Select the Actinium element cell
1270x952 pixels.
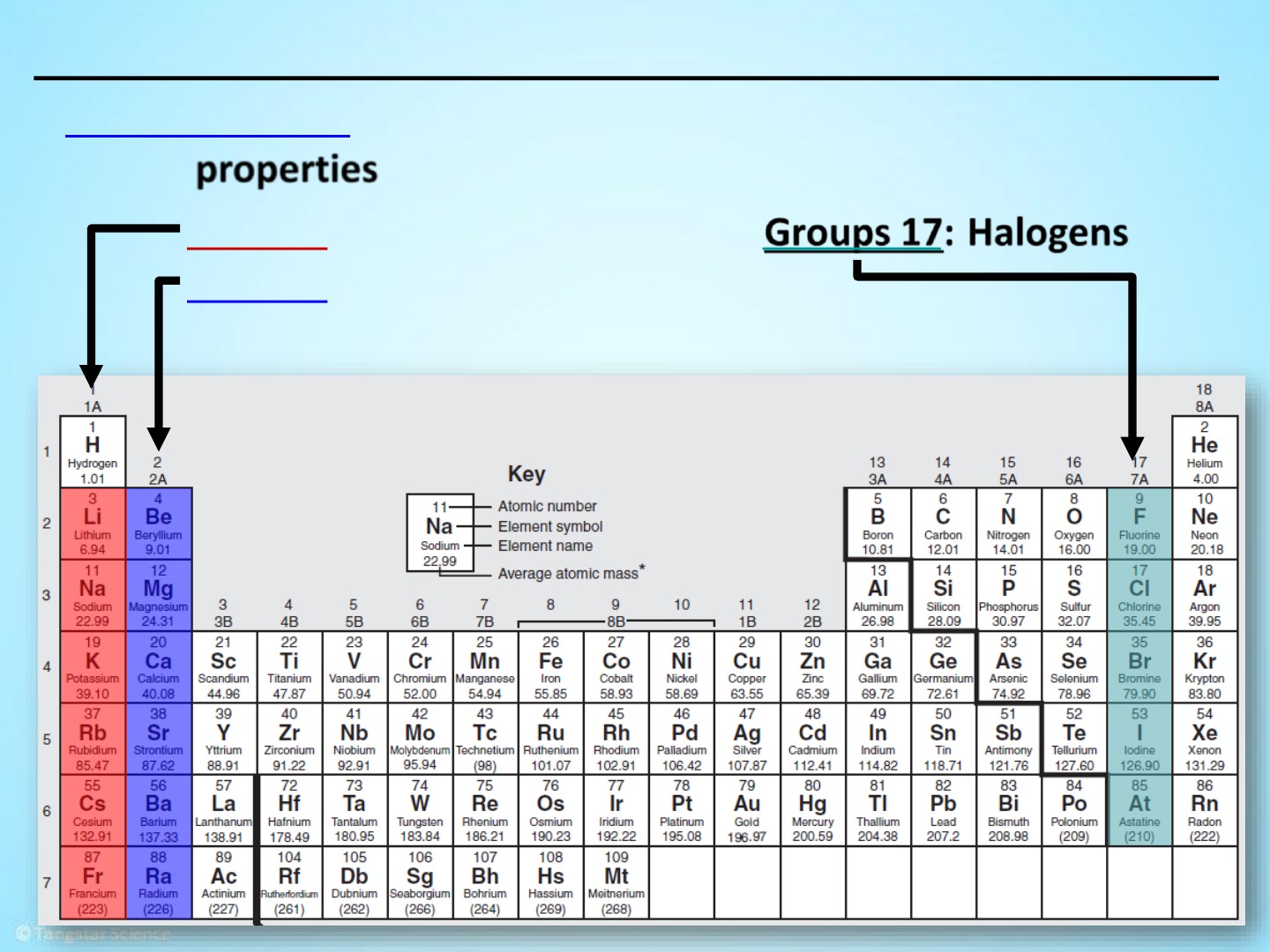pos(224,882)
